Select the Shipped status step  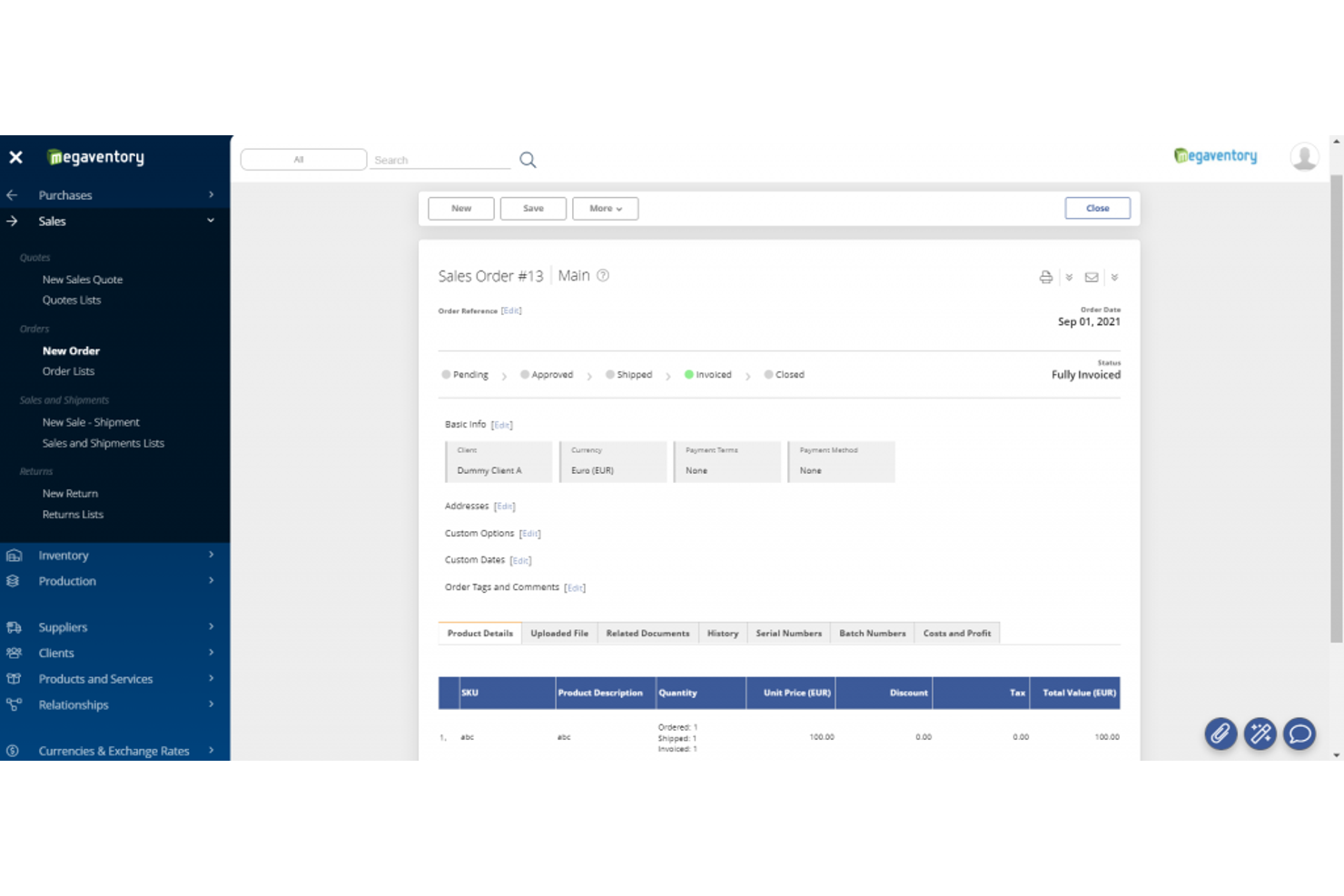pos(628,375)
